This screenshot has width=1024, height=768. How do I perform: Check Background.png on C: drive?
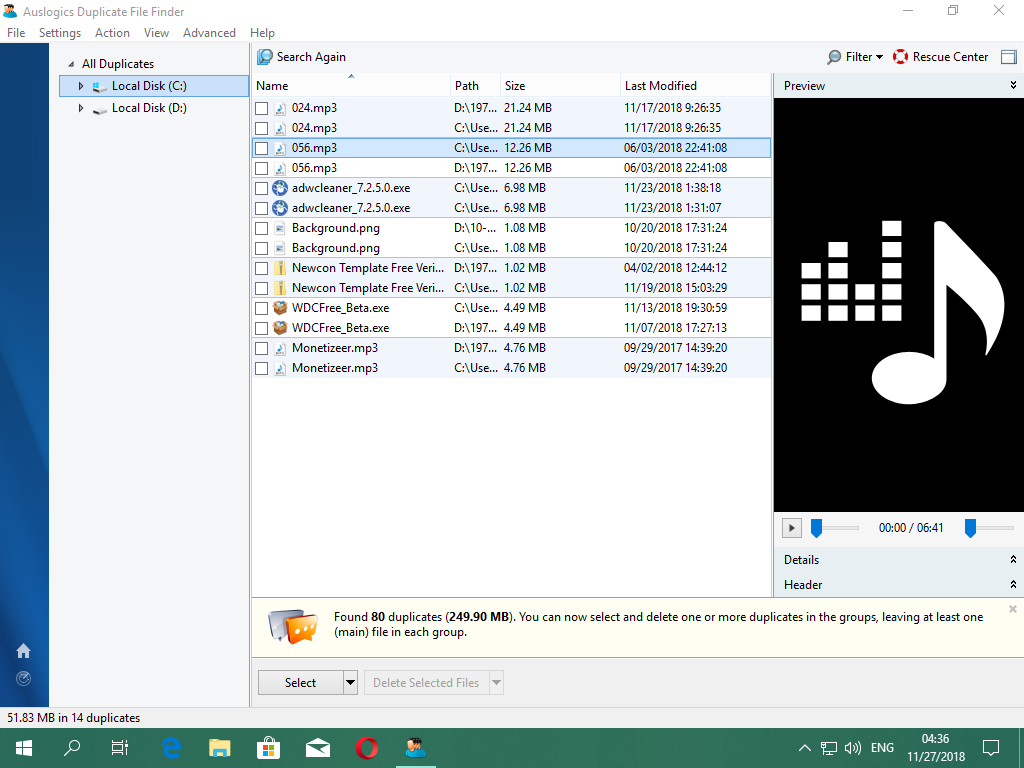click(x=261, y=248)
